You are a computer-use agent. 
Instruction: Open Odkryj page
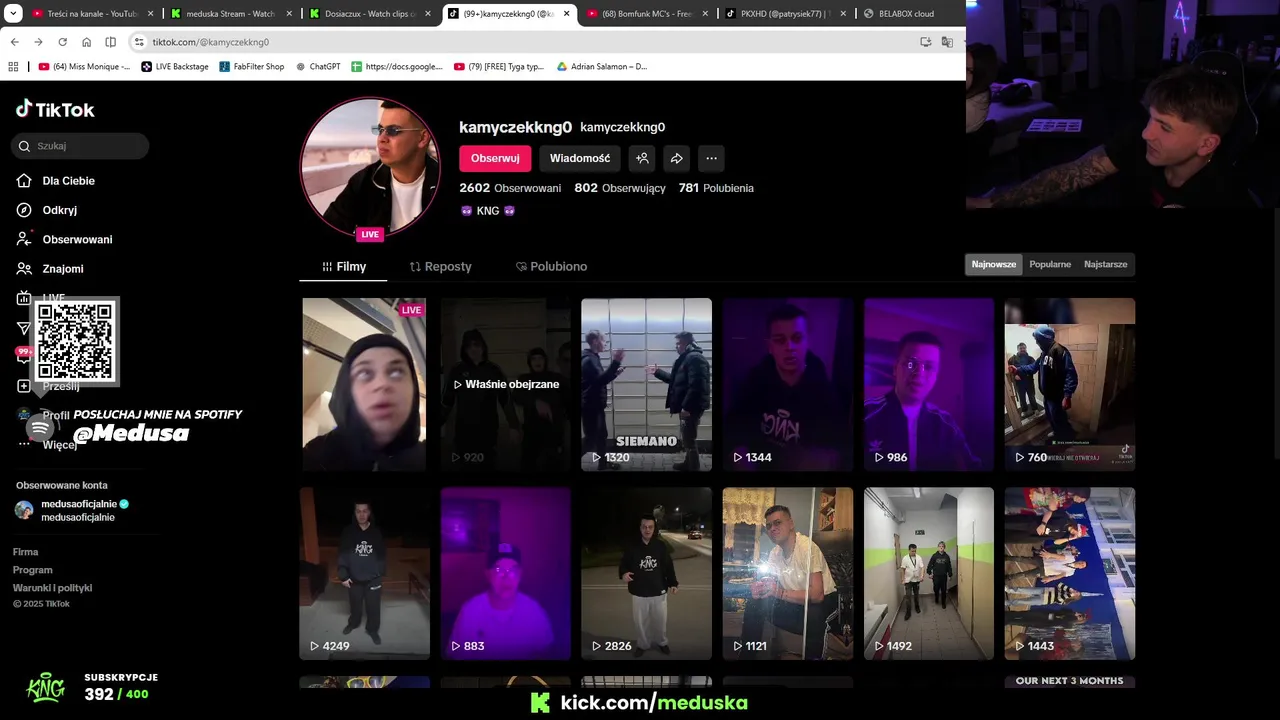pos(47,210)
